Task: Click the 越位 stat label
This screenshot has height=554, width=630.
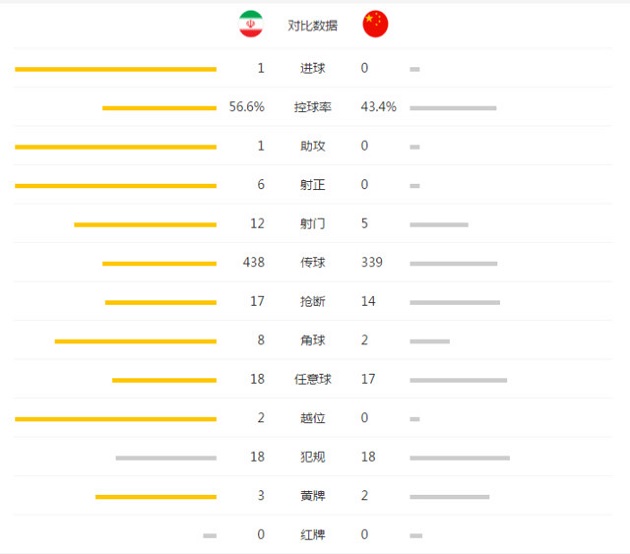Action: point(313,418)
